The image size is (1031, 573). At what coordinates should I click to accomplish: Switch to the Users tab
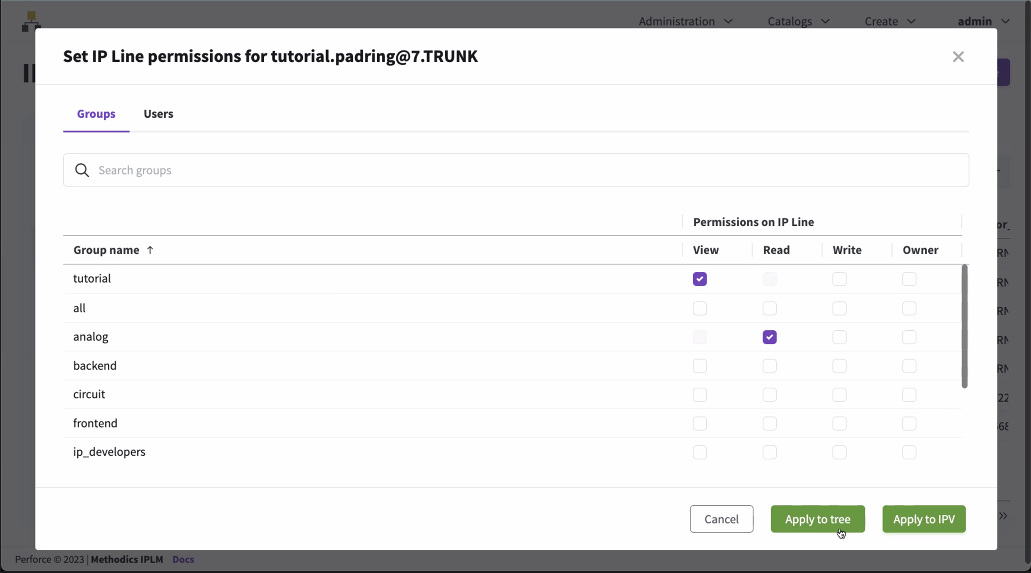coord(158,114)
